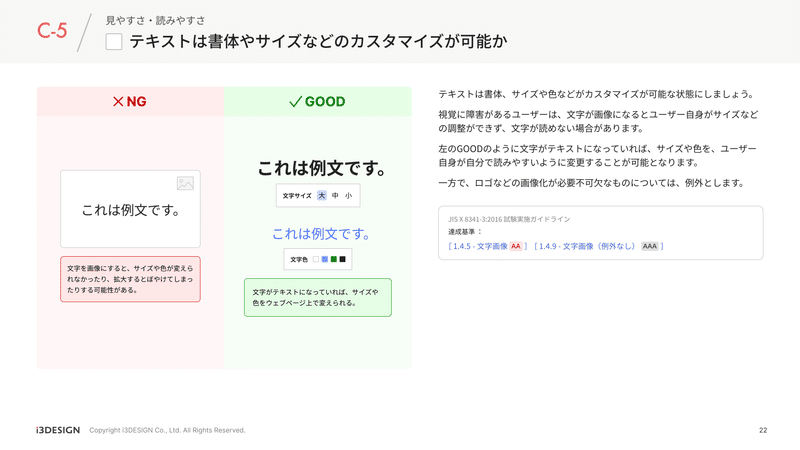Click the blue これは例文です sample text
Viewport: 800px width, 450px height.
[x=321, y=234]
